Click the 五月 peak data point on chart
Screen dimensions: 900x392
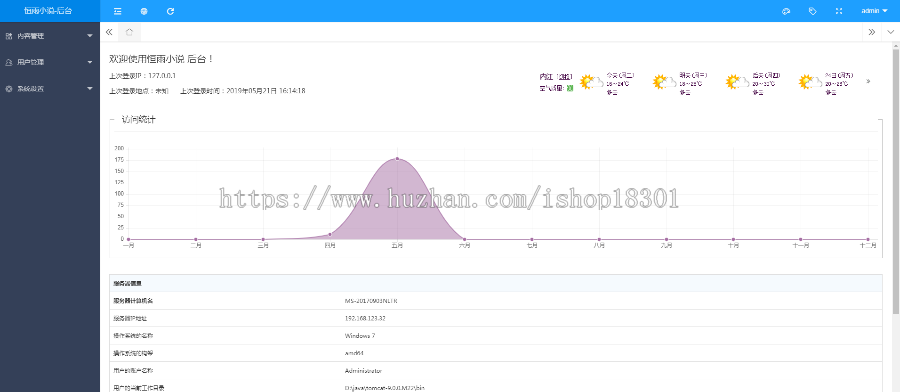397,159
